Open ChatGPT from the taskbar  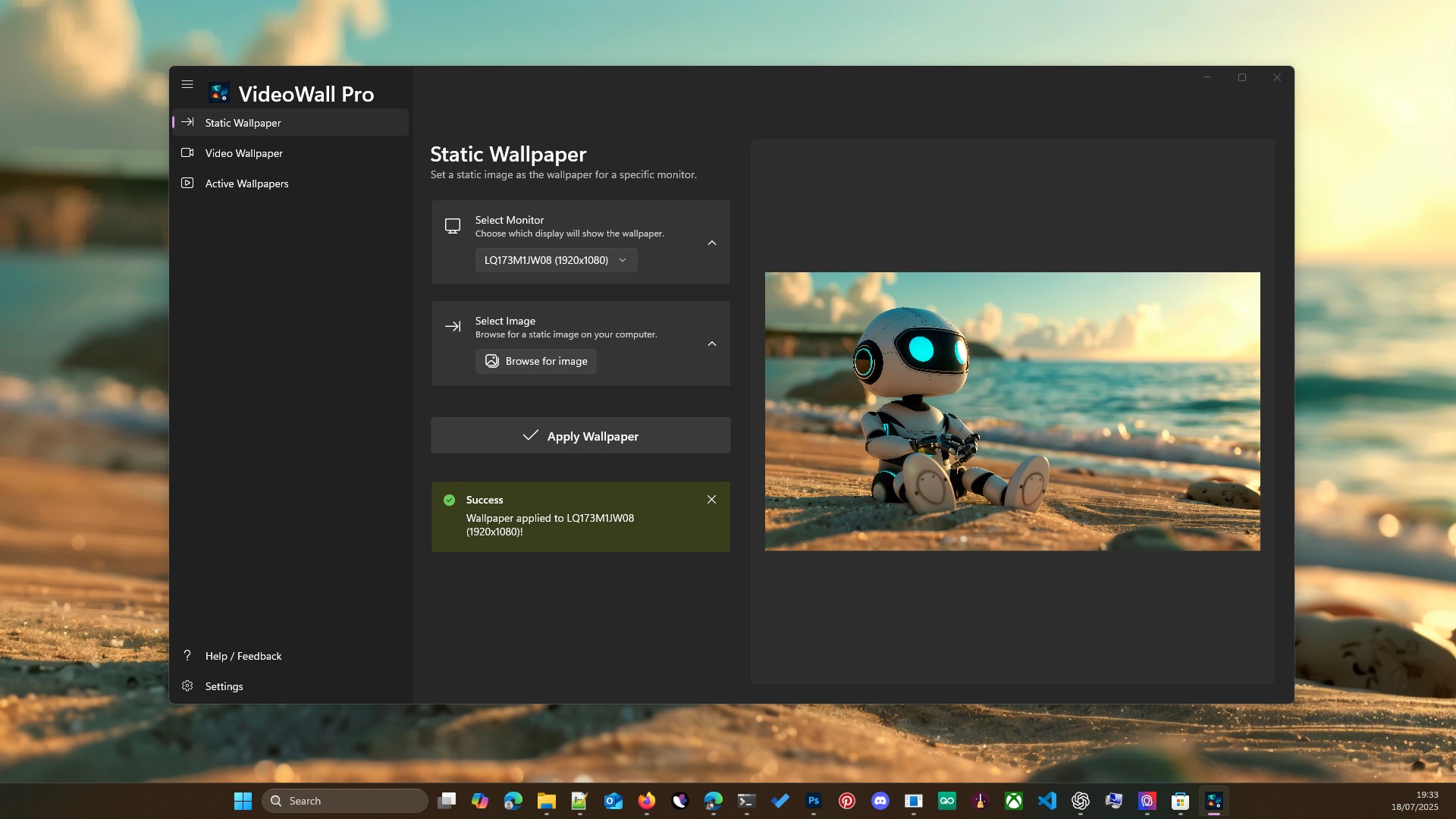[x=1081, y=801]
